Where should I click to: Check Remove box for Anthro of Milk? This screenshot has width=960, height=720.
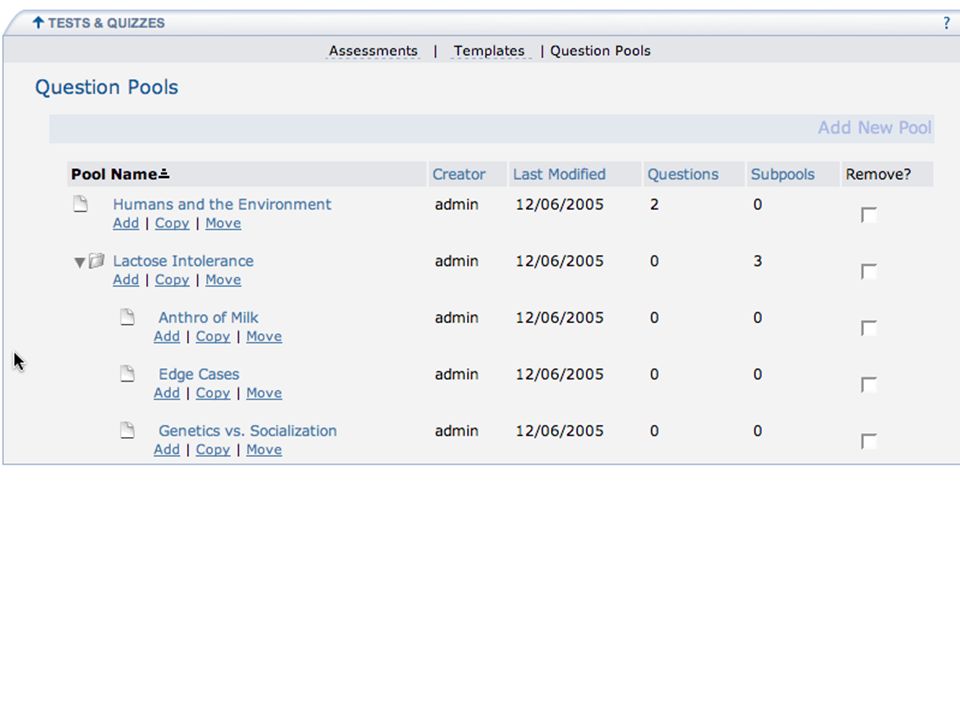pos(868,328)
